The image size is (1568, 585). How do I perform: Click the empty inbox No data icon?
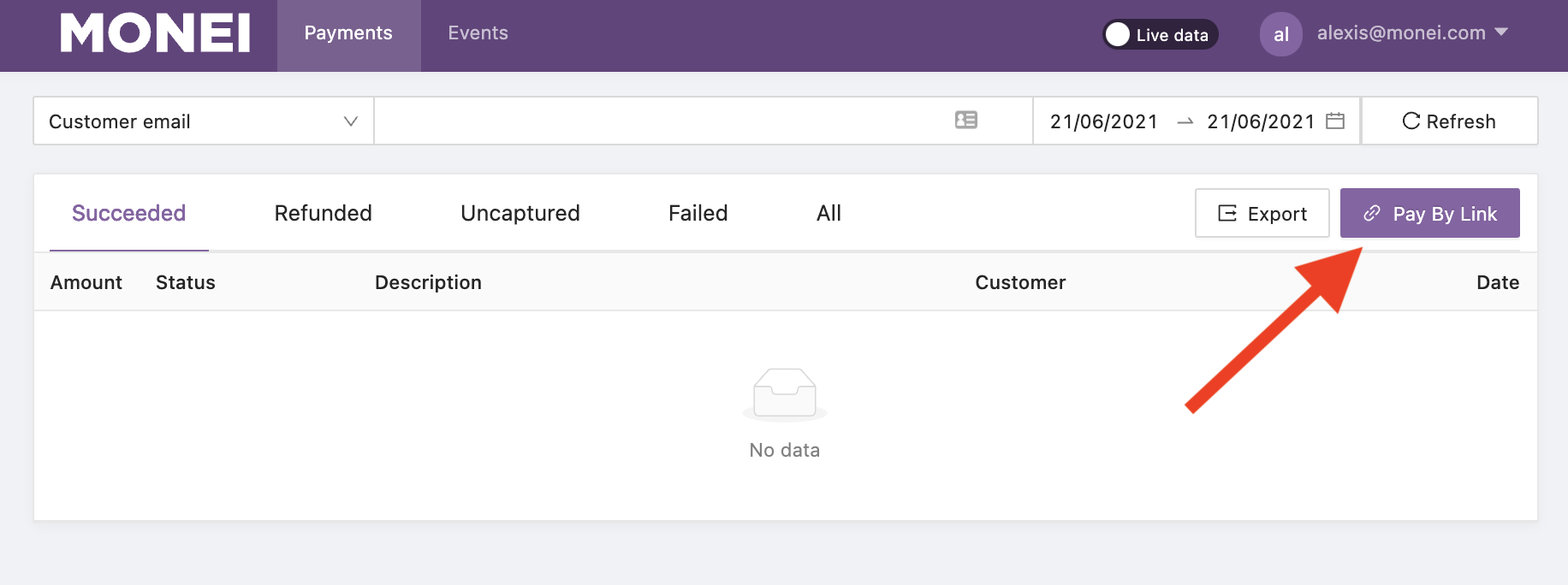pos(785,394)
